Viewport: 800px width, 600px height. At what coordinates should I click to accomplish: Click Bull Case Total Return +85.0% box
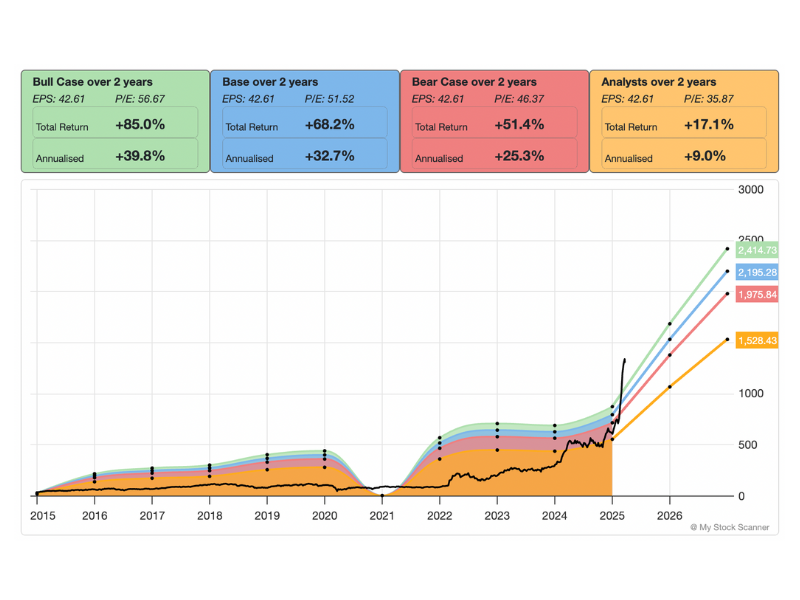(114, 126)
